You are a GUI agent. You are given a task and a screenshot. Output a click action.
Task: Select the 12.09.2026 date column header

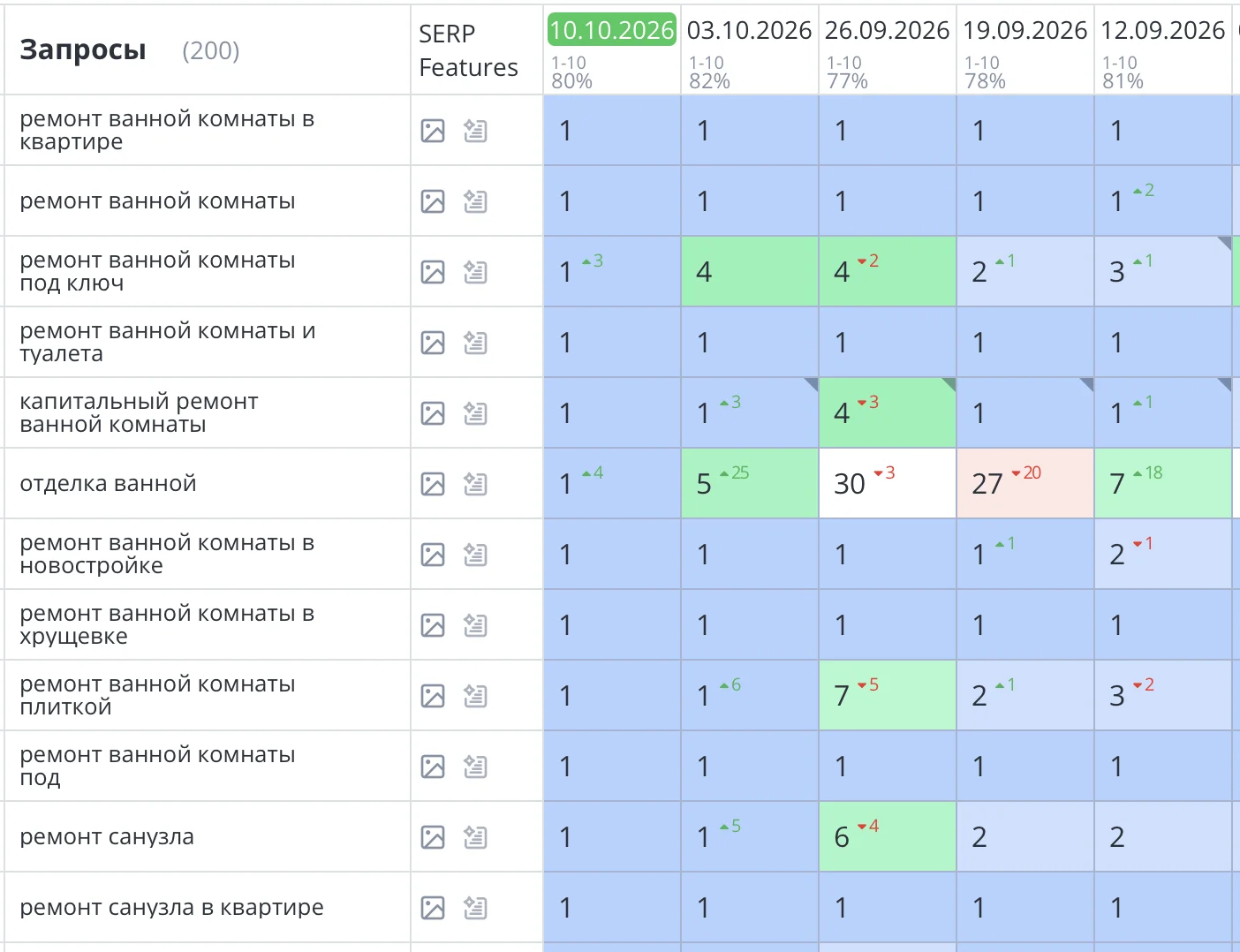pyautogui.click(x=1163, y=30)
